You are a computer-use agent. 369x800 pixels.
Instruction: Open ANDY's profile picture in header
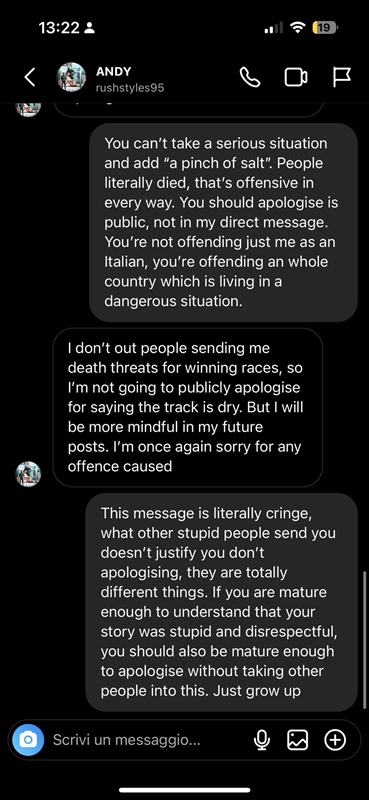coord(71,78)
